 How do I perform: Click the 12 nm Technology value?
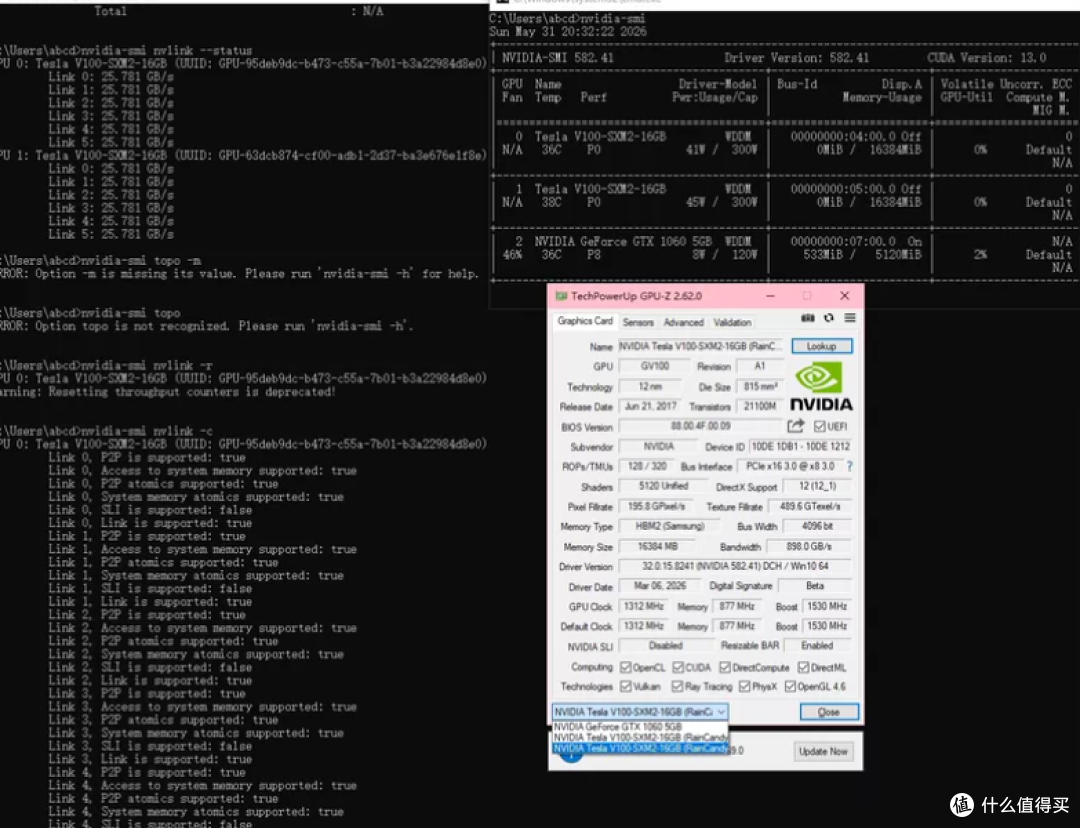click(650, 386)
